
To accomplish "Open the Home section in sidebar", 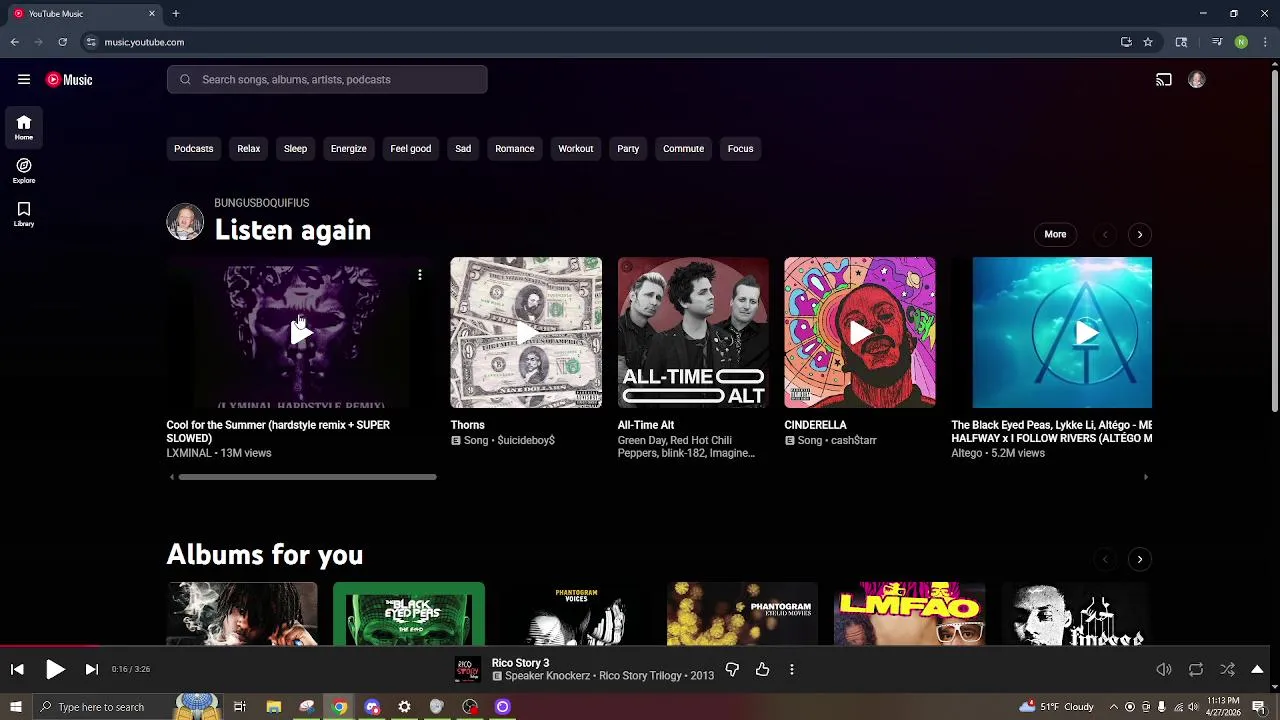I will coord(24,128).
